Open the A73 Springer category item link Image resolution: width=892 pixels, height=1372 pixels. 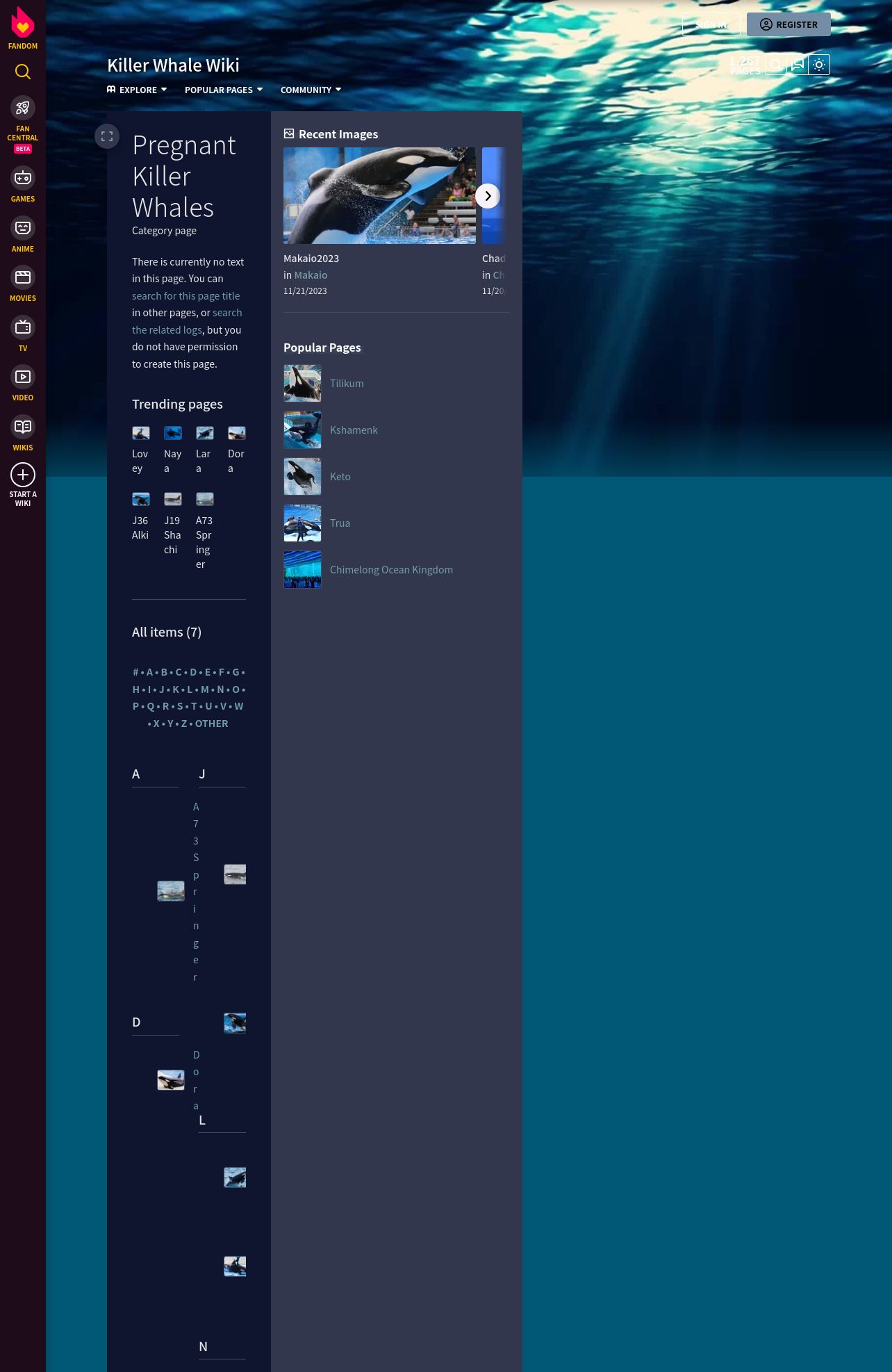point(196,892)
